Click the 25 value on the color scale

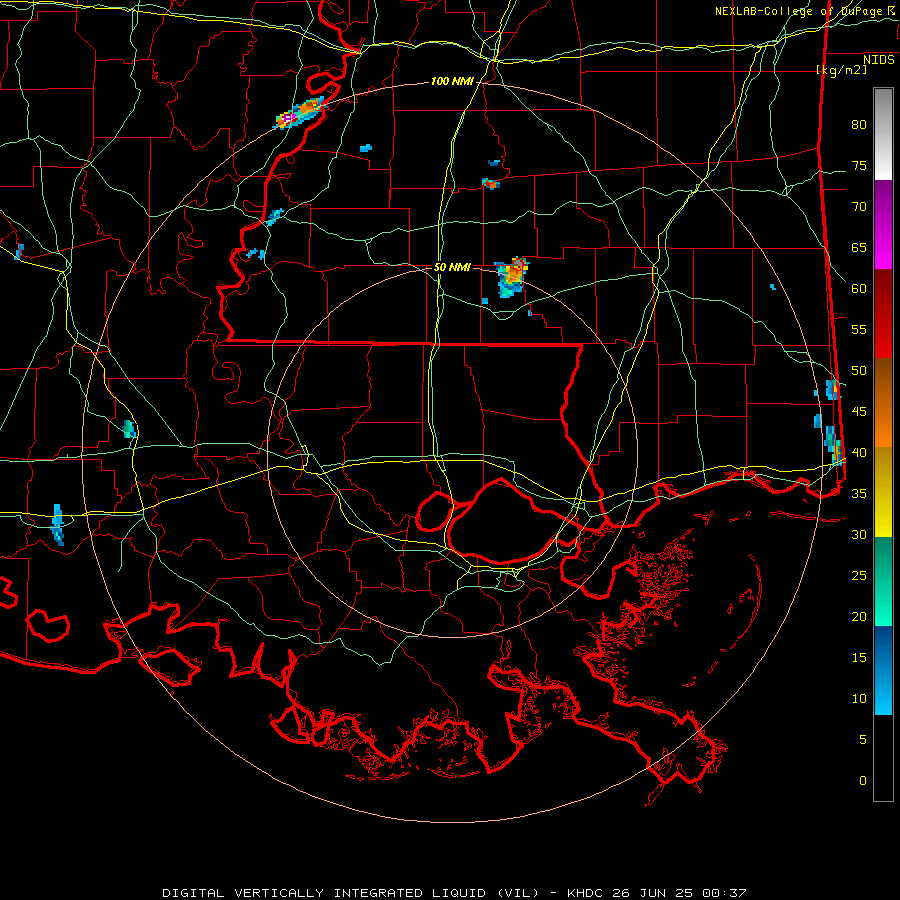tap(859, 575)
